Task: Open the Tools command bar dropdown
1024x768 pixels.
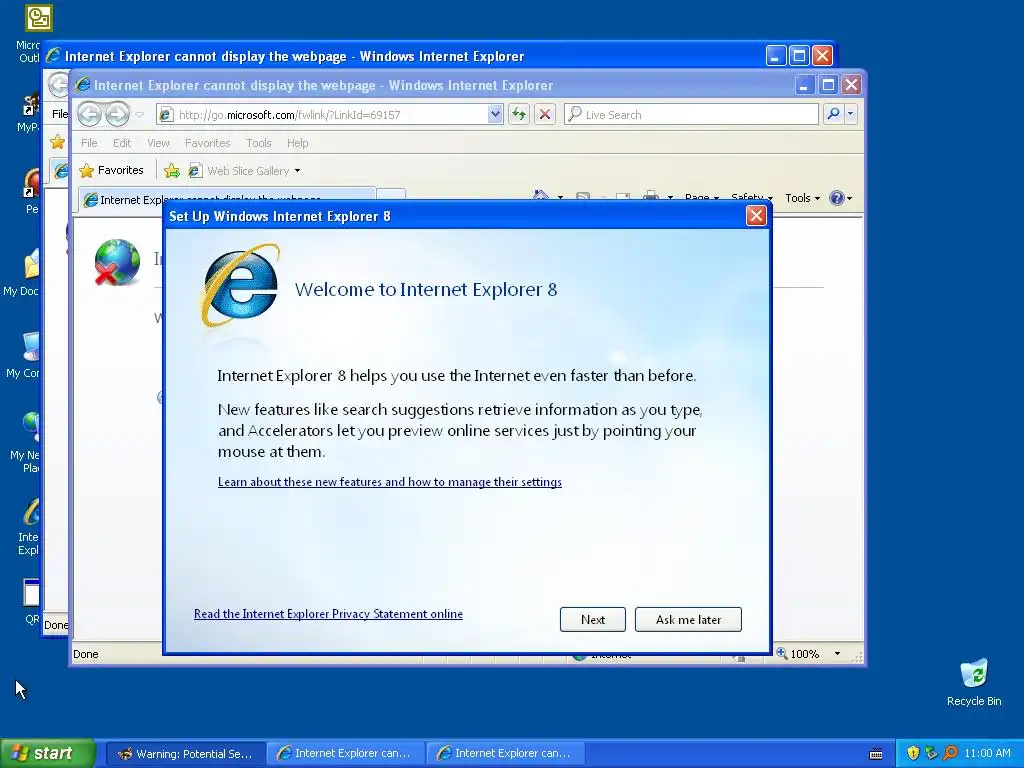Action: point(802,198)
